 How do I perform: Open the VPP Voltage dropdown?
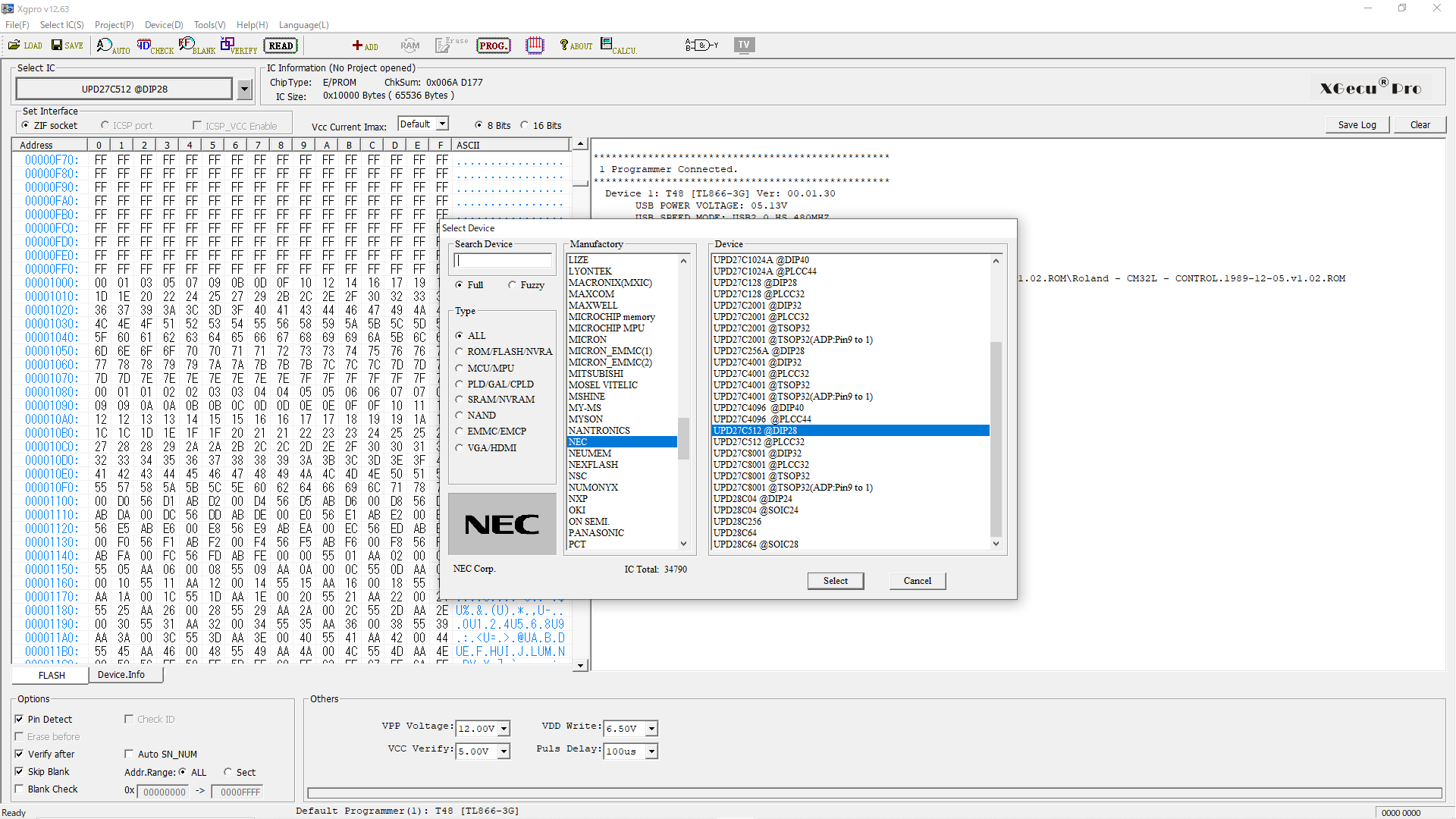504,729
